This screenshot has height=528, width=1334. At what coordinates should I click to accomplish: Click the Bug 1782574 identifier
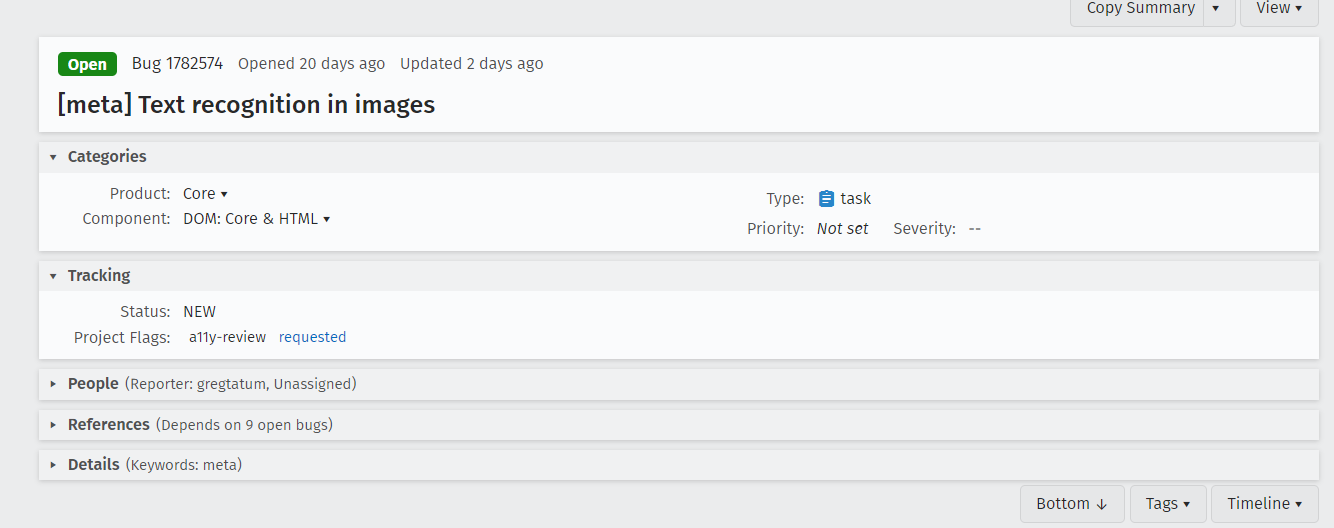pyautogui.click(x=177, y=64)
